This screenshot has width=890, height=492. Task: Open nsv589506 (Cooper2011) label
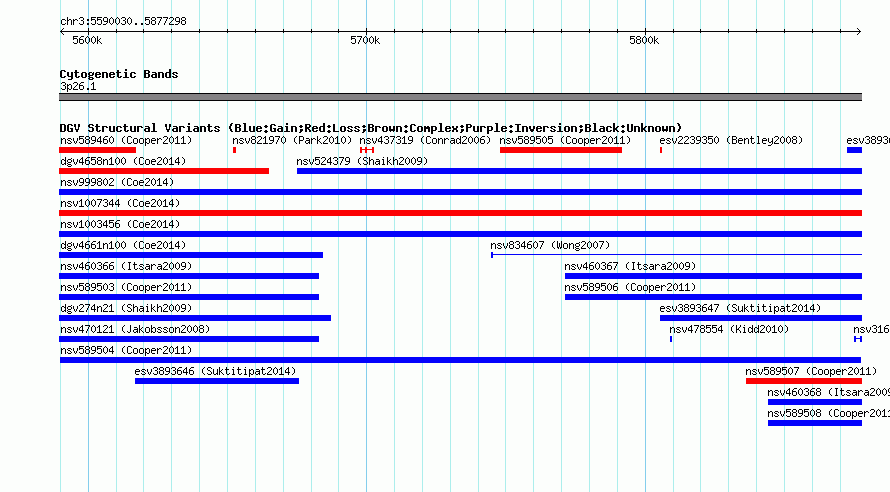(630, 287)
